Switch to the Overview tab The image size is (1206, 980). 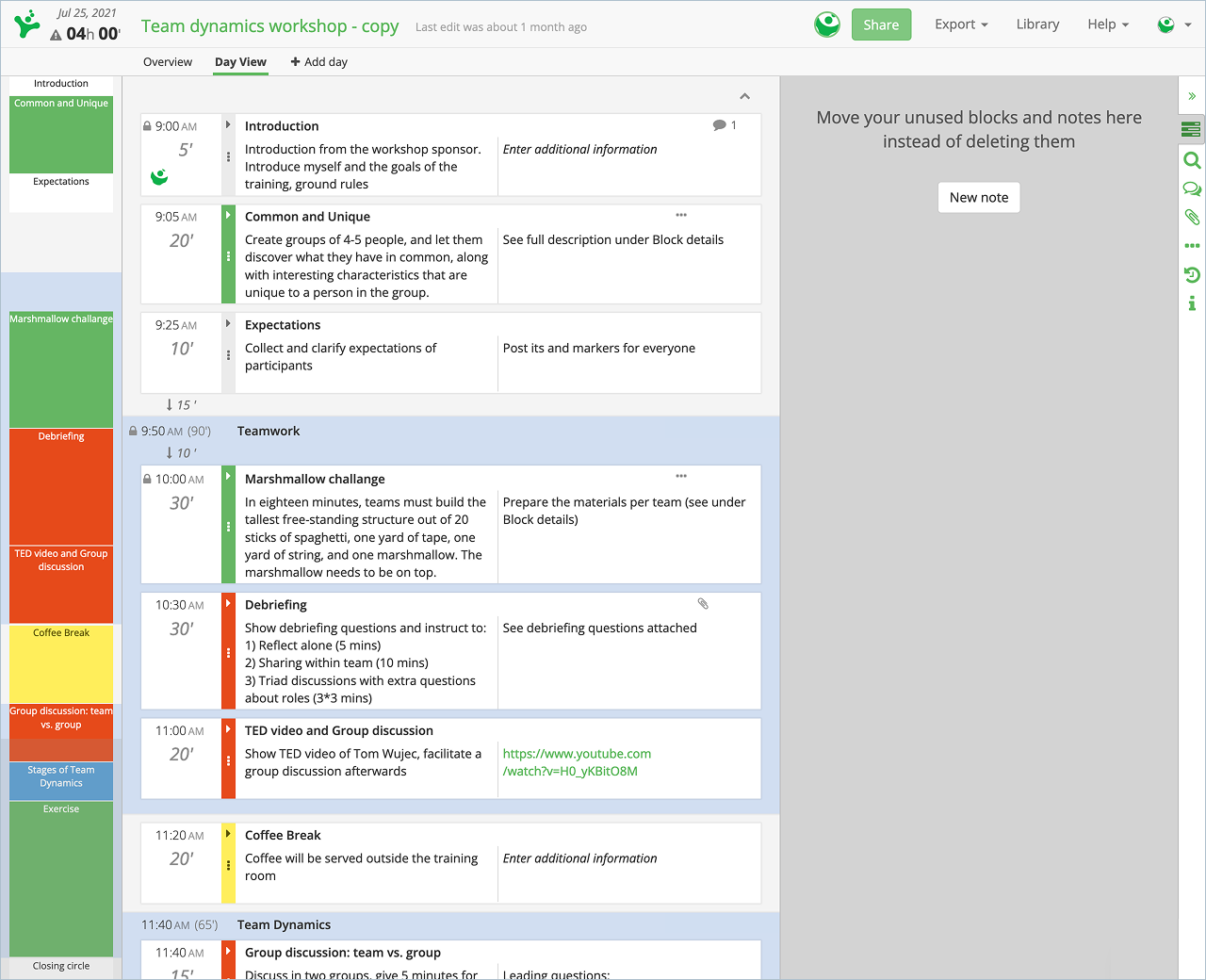point(168,62)
